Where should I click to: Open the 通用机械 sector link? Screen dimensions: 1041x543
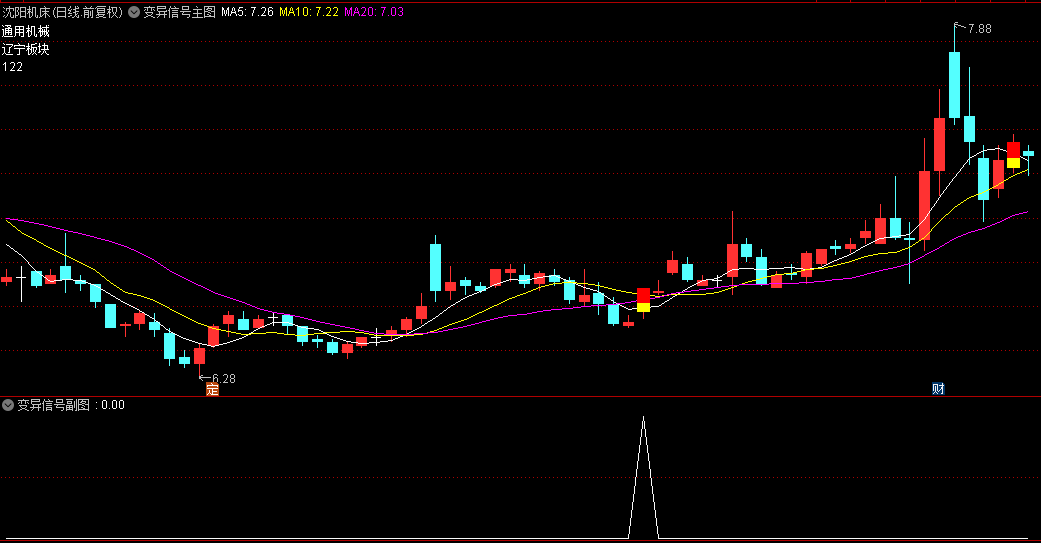[26, 31]
